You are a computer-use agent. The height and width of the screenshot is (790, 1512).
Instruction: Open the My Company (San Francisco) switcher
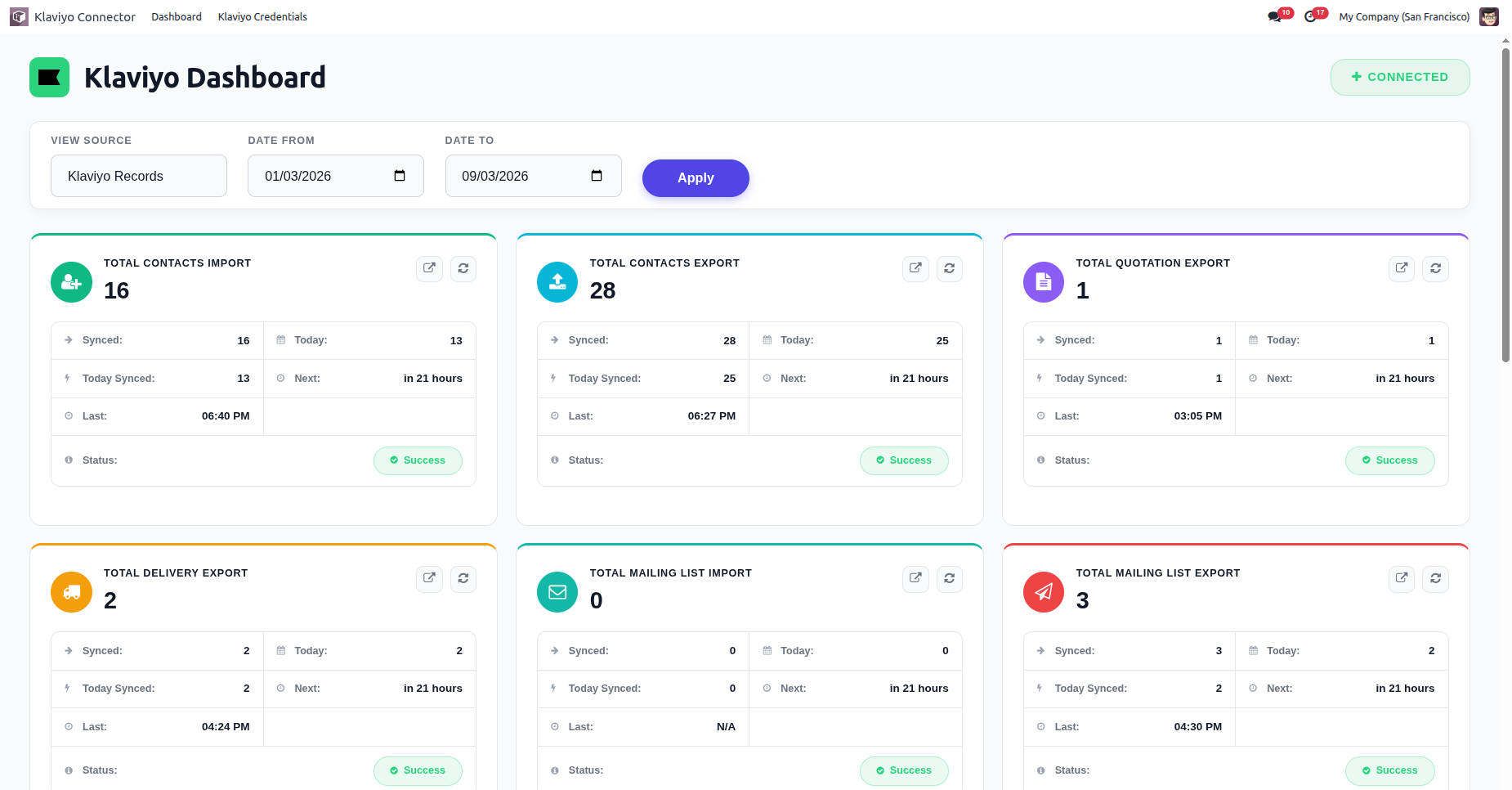1404,16
